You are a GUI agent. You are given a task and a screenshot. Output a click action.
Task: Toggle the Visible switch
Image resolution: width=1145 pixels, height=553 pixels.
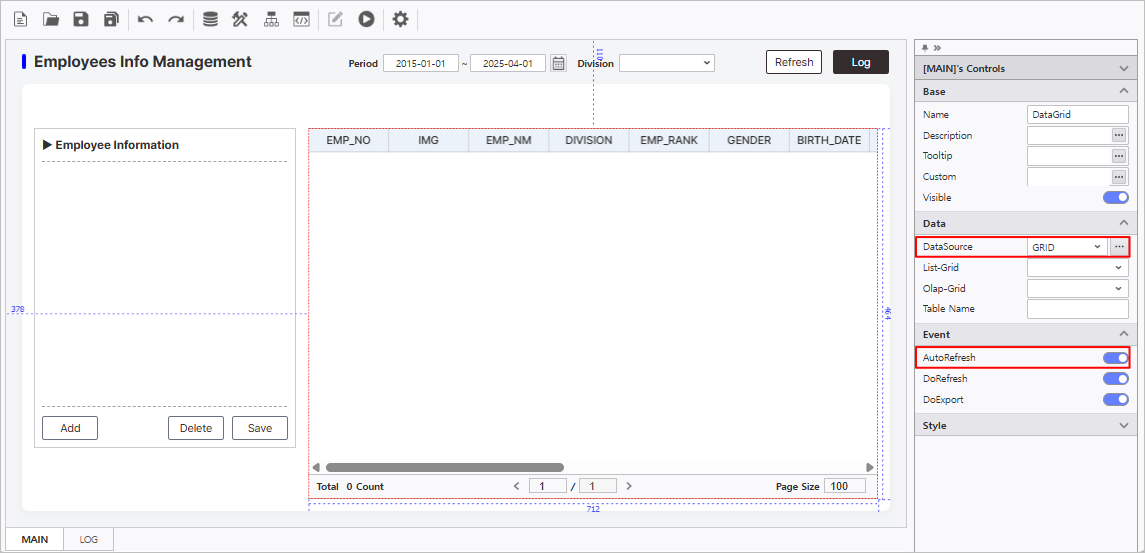click(1116, 198)
